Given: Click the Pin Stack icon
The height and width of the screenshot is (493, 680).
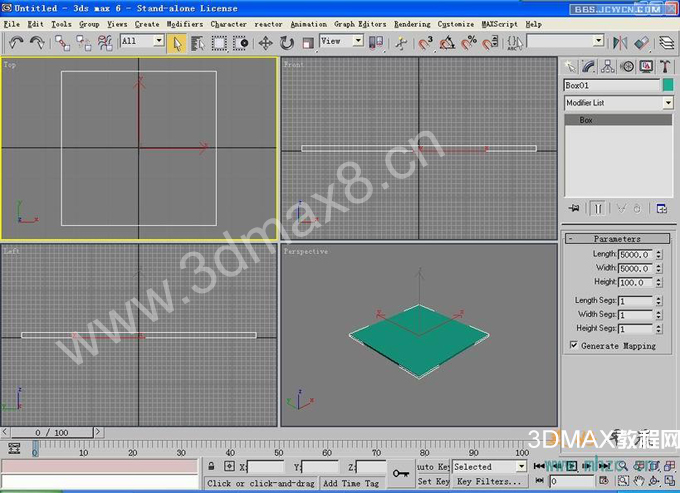Looking at the screenshot, I should point(574,208).
